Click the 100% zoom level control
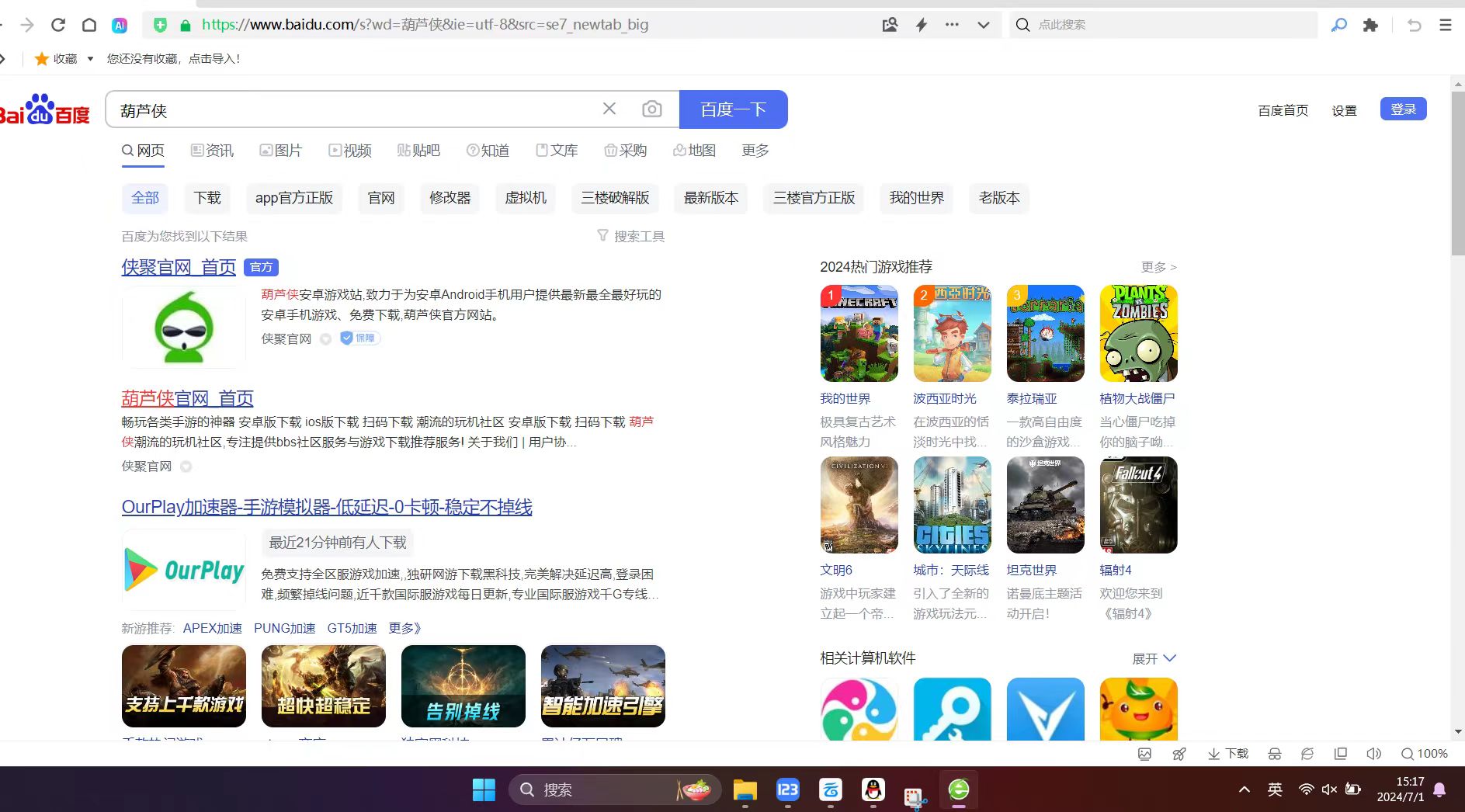Viewport: 1465px width, 812px height. pos(1425,754)
